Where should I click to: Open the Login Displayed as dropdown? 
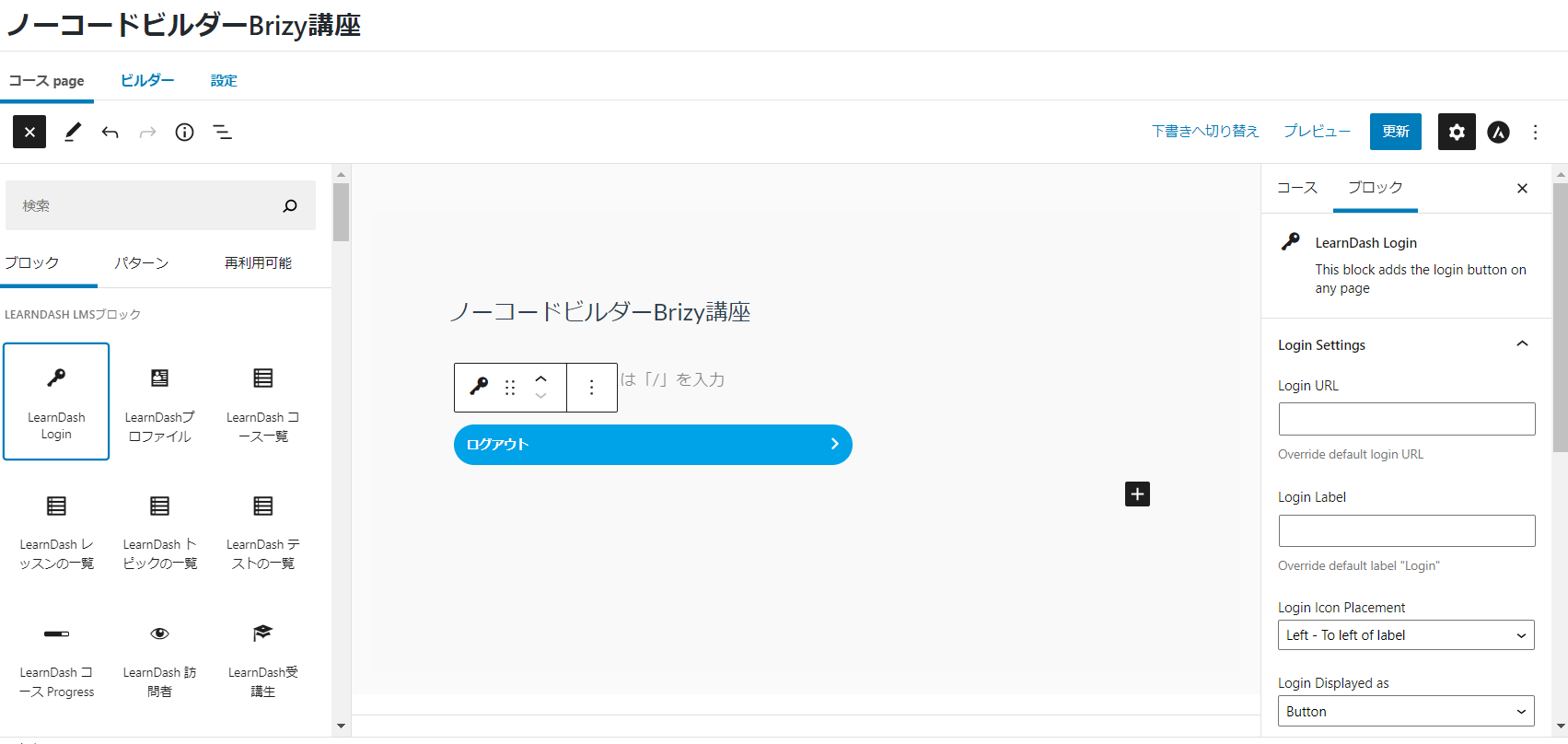[1405, 712]
